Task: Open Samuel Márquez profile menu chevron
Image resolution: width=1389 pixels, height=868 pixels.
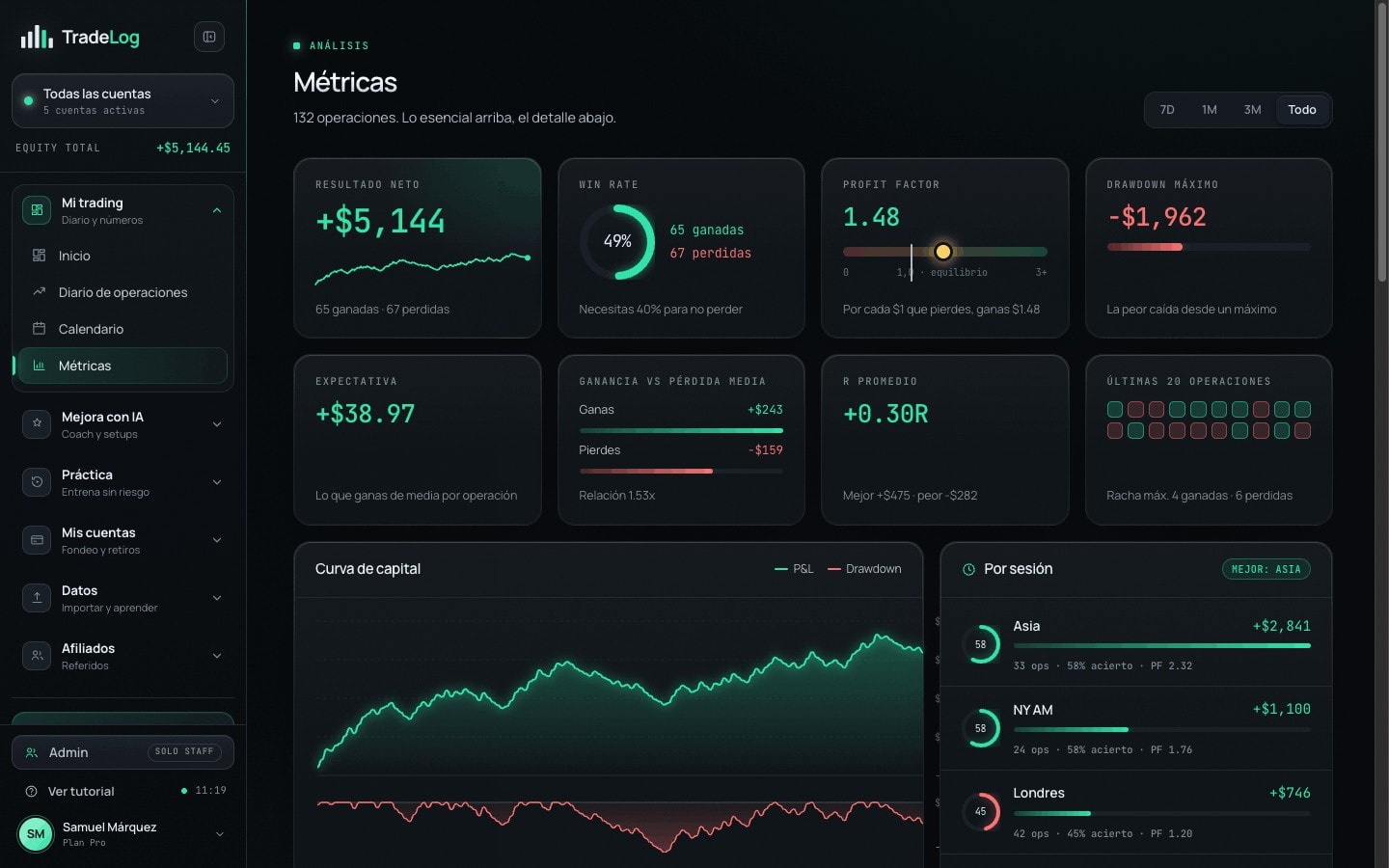Action: click(x=219, y=834)
